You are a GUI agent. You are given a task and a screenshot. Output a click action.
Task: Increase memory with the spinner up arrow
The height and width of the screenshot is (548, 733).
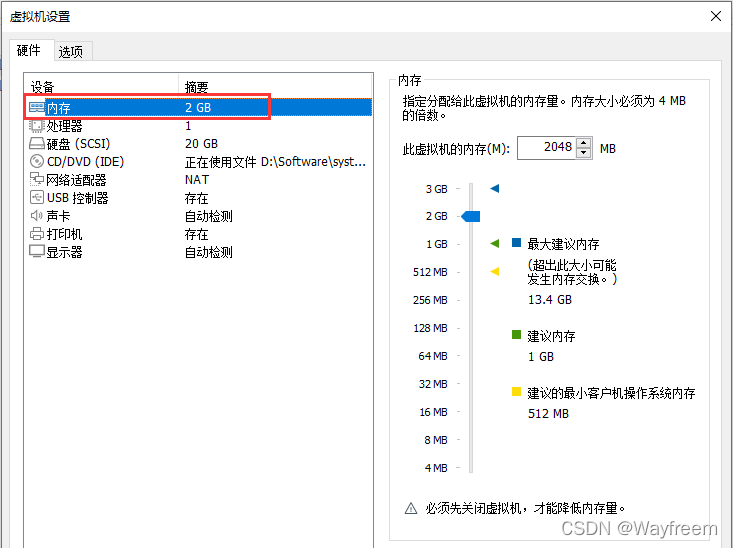coord(583,143)
